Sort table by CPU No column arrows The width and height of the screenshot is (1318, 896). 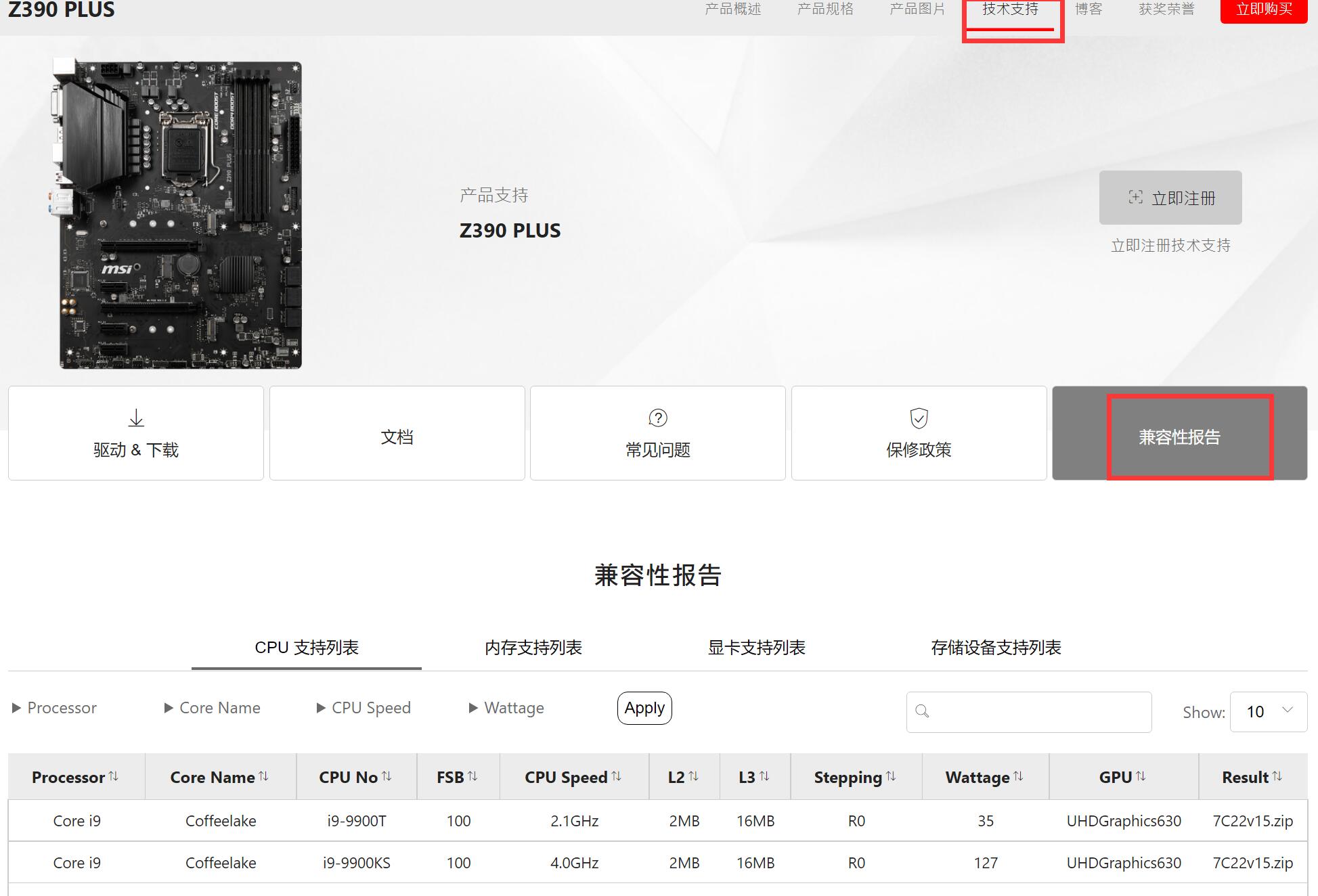point(387,776)
